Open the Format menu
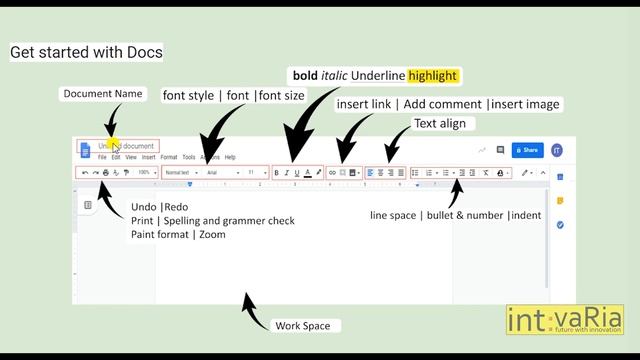The height and width of the screenshot is (360, 640). tap(169, 157)
